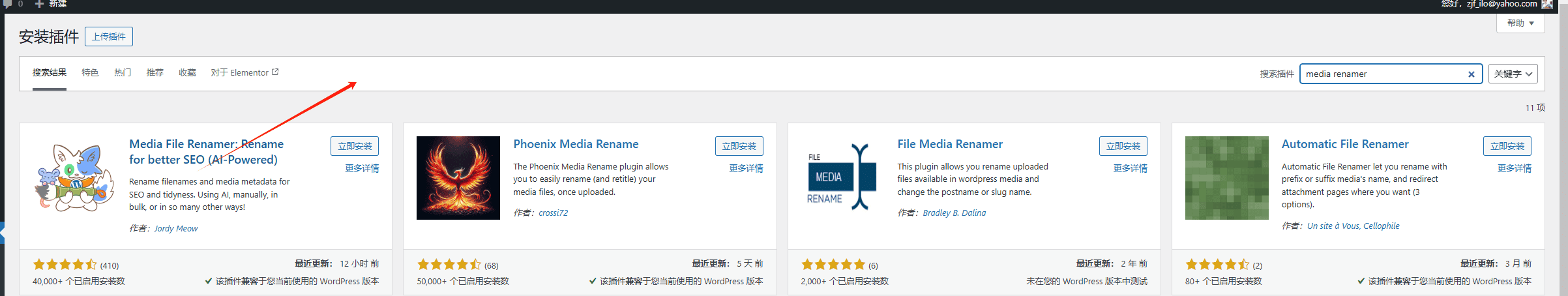Open the Media File Renamer title link

pyautogui.click(x=206, y=152)
